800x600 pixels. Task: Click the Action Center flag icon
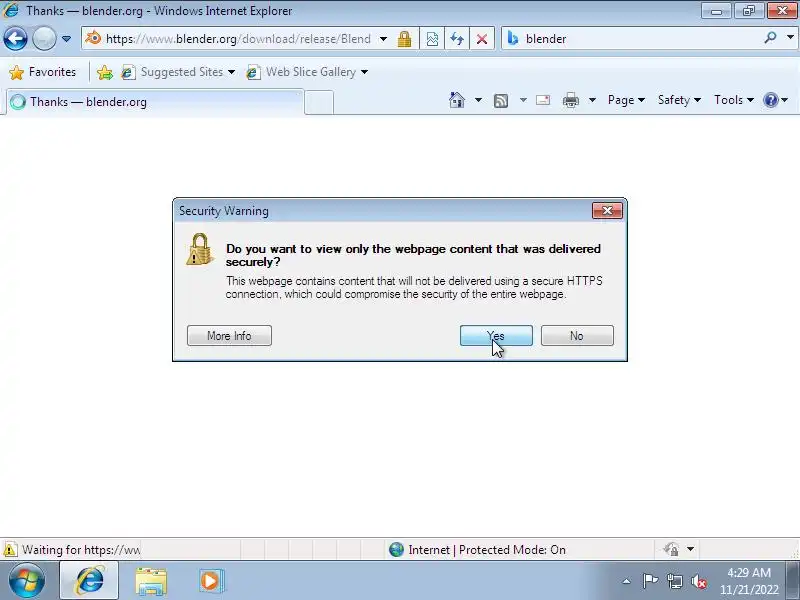tap(649, 581)
